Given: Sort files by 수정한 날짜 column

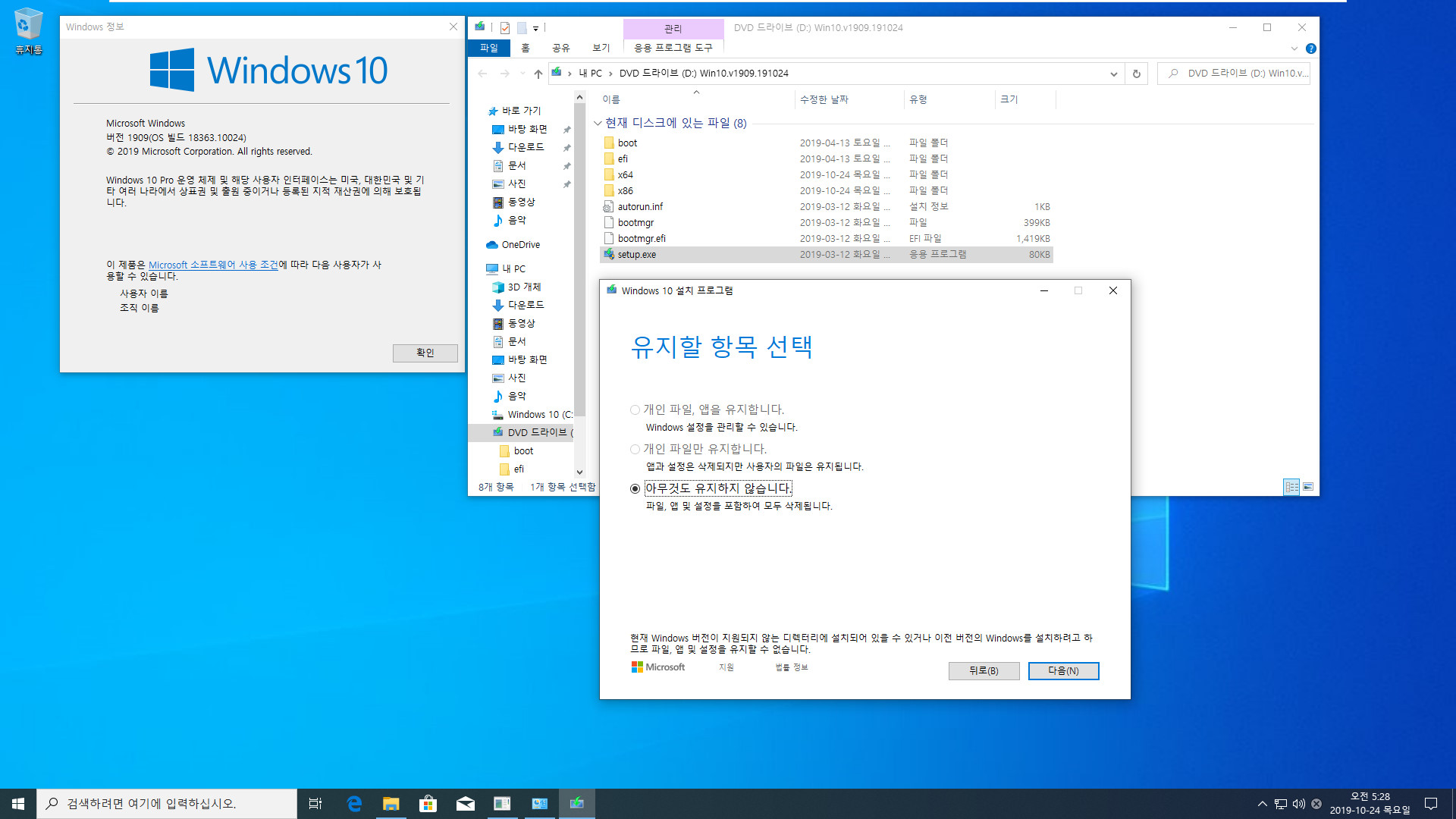Looking at the screenshot, I should tap(849, 99).
